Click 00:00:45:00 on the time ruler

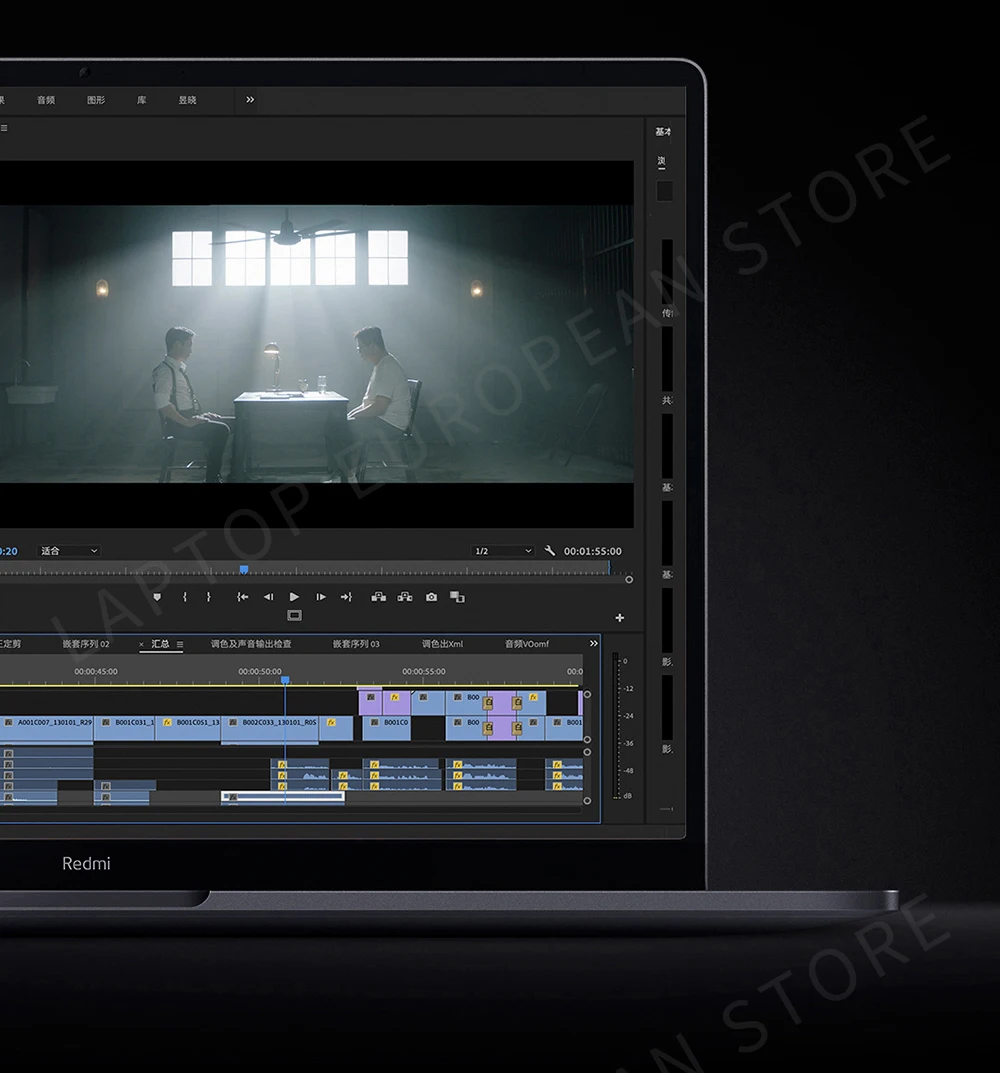[96, 671]
